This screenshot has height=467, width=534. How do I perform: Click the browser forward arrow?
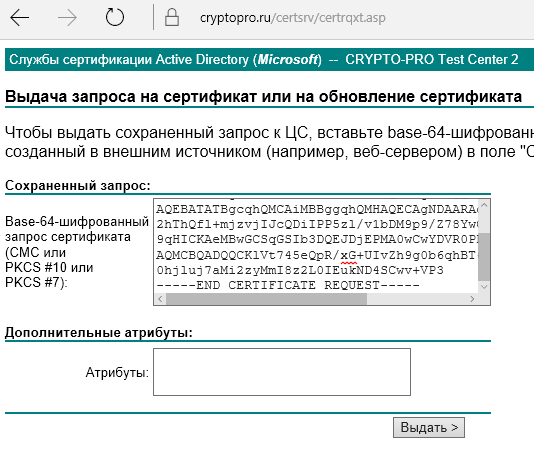[x=67, y=17]
